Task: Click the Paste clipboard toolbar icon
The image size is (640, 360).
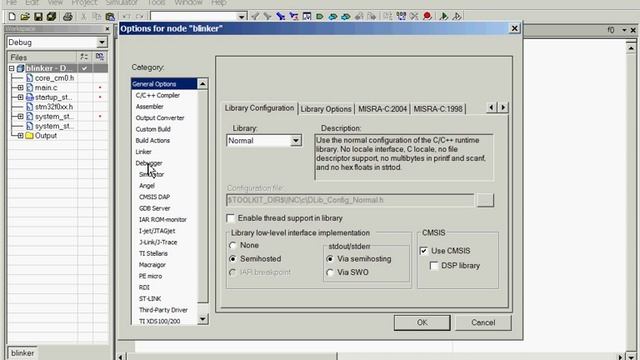Action: click(110, 17)
